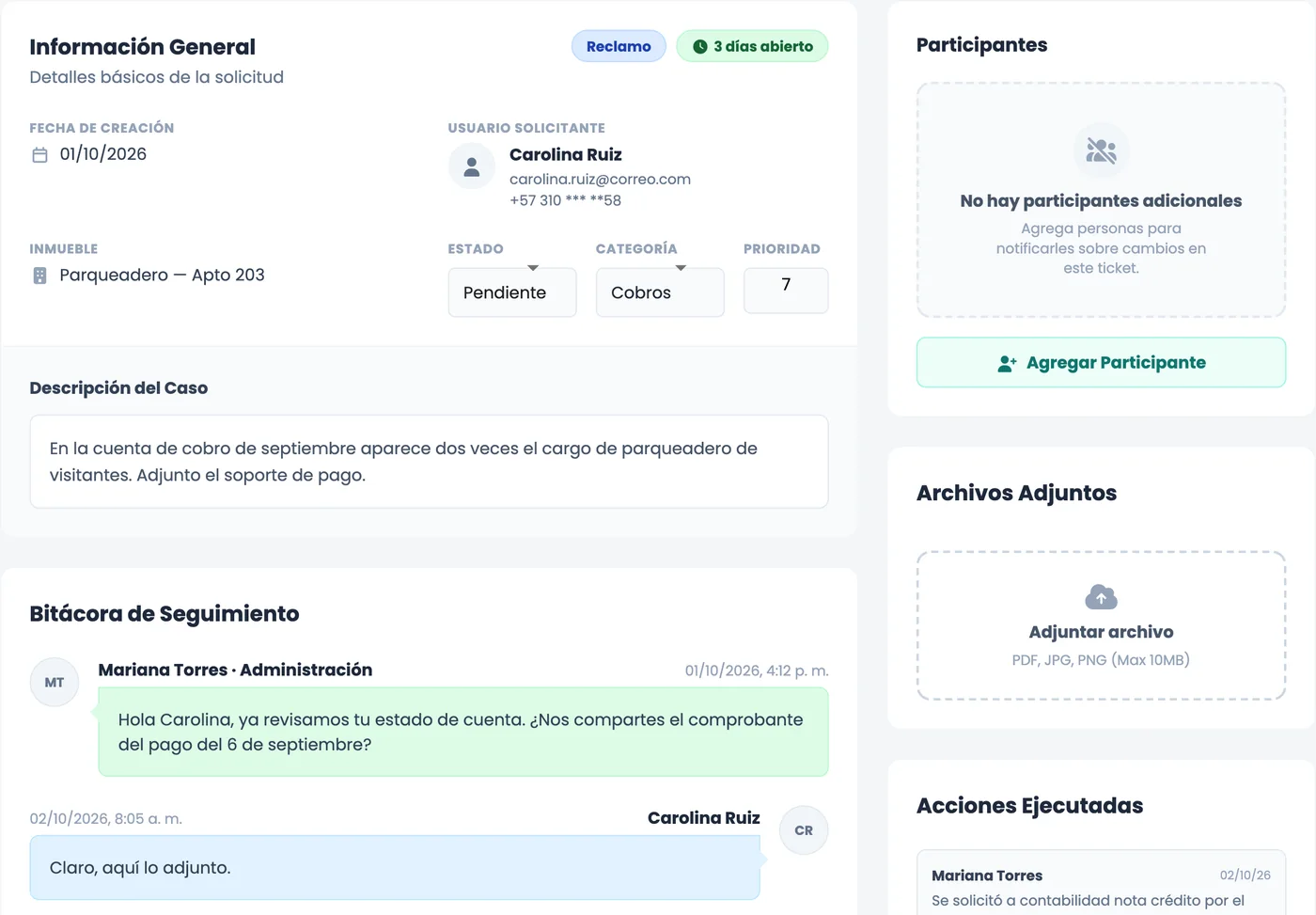Click the creation date 01/10/2026
The image size is (1316, 915).
(103, 154)
